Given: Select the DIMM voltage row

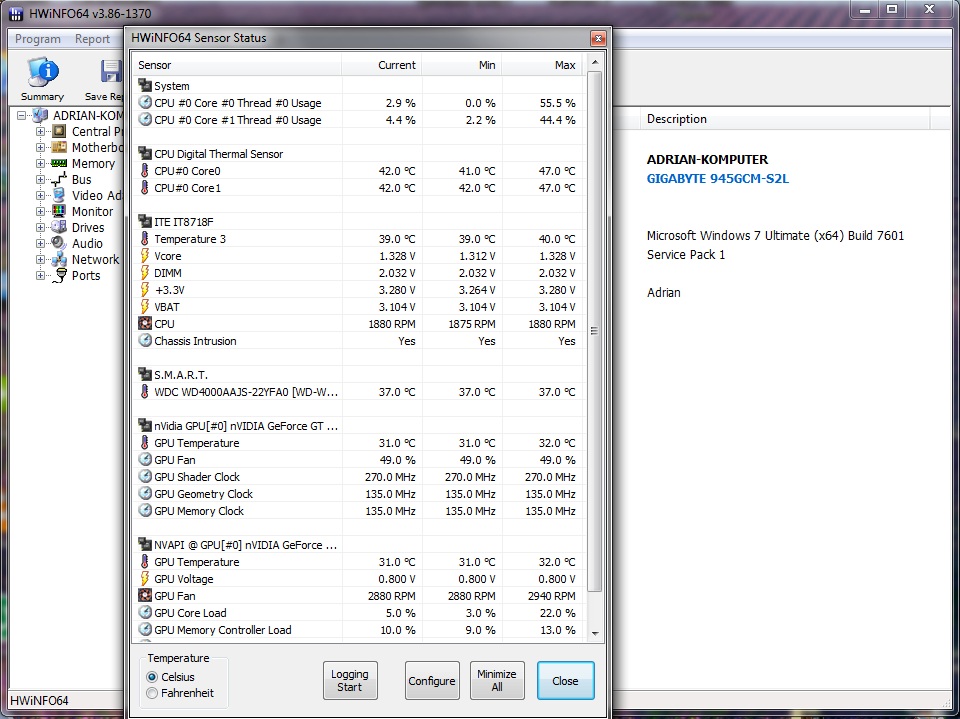Looking at the screenshot, I should [x=358, y=273].
